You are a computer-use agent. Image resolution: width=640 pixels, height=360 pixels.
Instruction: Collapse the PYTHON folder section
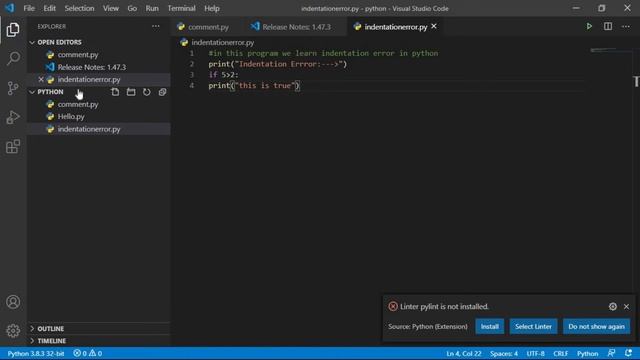pos(50,92)
